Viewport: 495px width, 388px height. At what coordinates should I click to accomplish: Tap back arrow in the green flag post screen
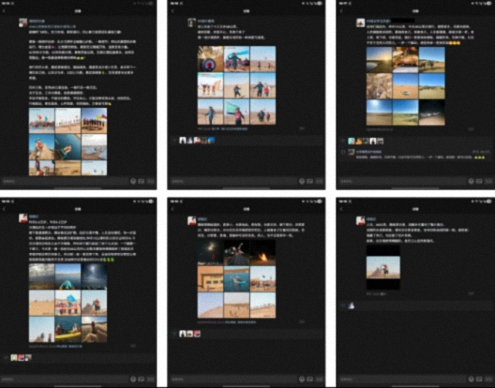(172, 11)
